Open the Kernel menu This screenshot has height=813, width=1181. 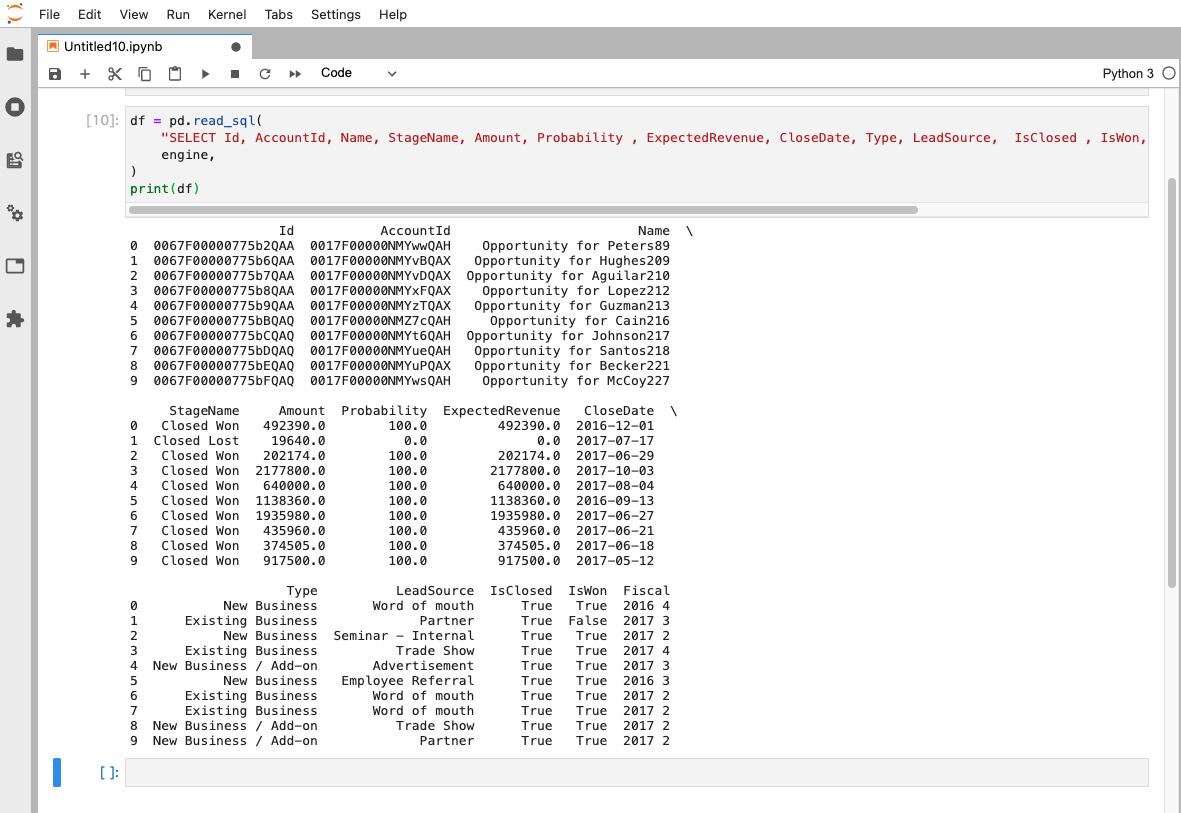227,14
